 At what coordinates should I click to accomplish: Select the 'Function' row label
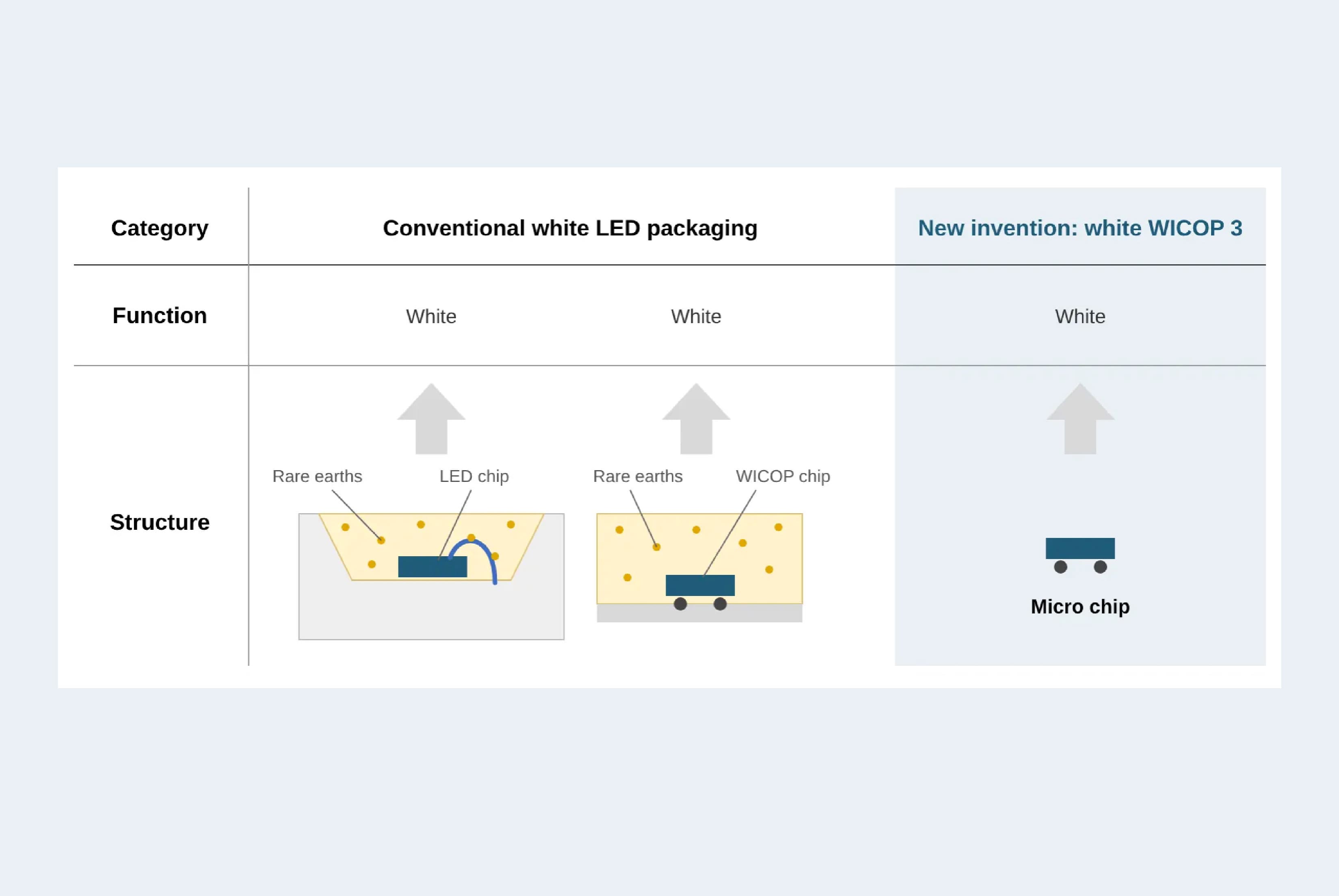click(x=160, y=315)
